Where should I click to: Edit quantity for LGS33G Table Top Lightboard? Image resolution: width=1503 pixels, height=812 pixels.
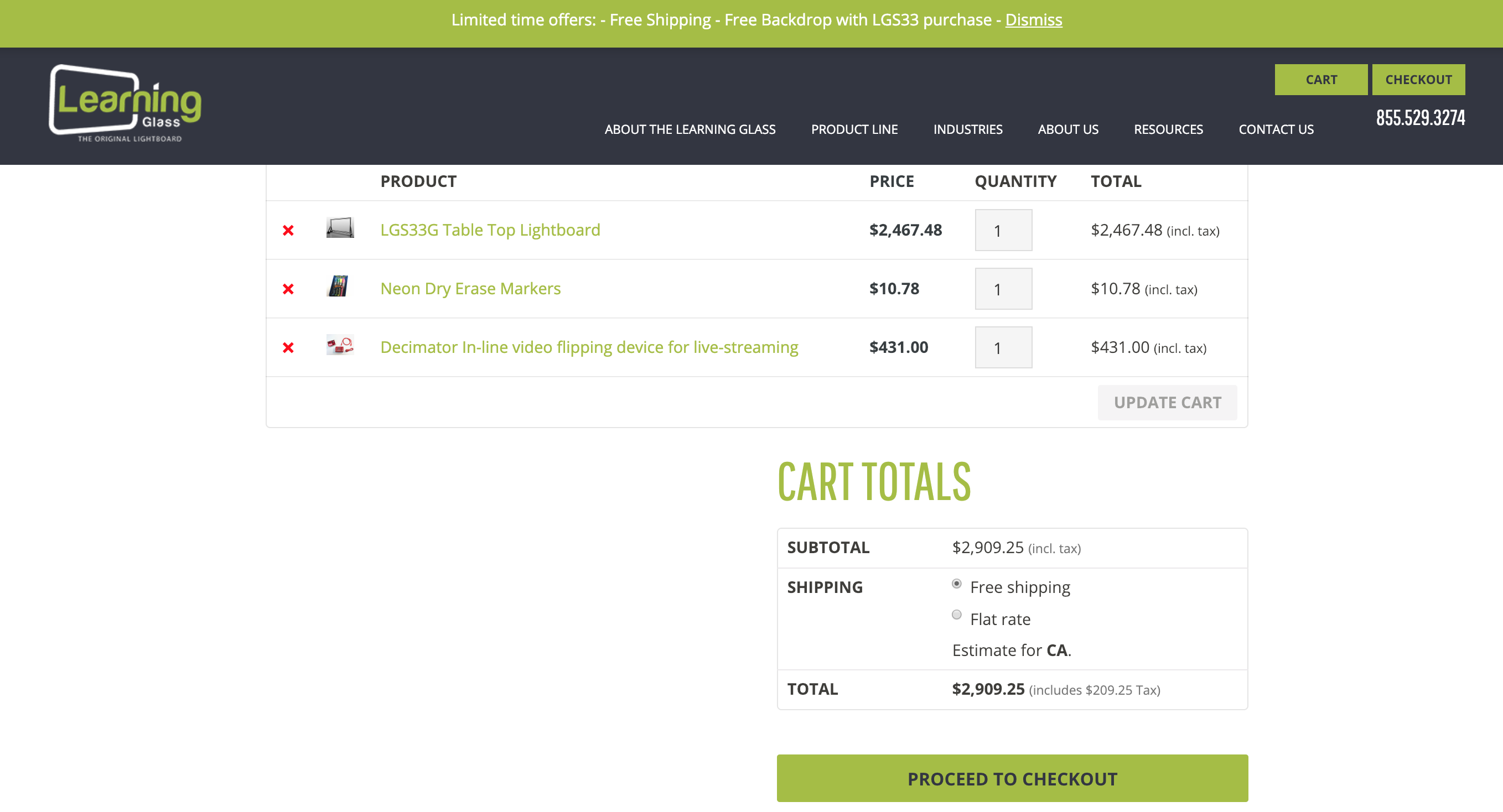pyautogui.click(x=1003, y=231)
